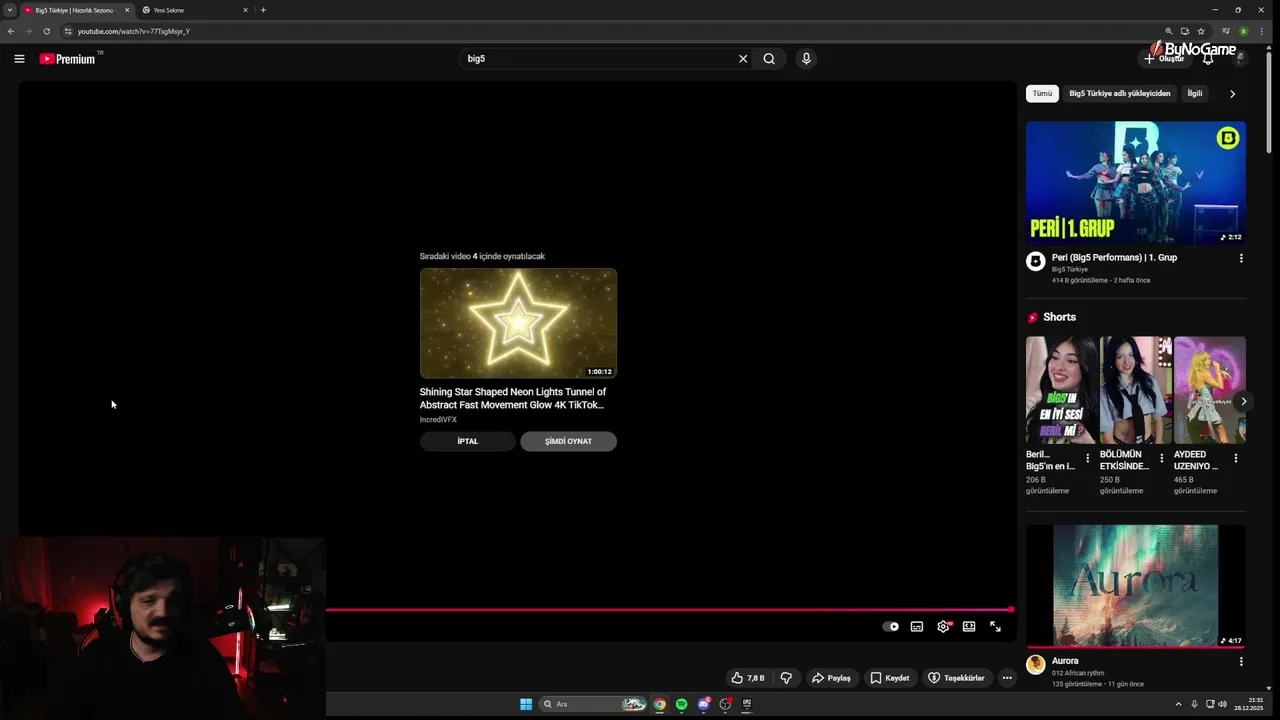
Task: Open options for BÖLÜMÜN ETKİSİNDE short
Action: [1161, 458]
